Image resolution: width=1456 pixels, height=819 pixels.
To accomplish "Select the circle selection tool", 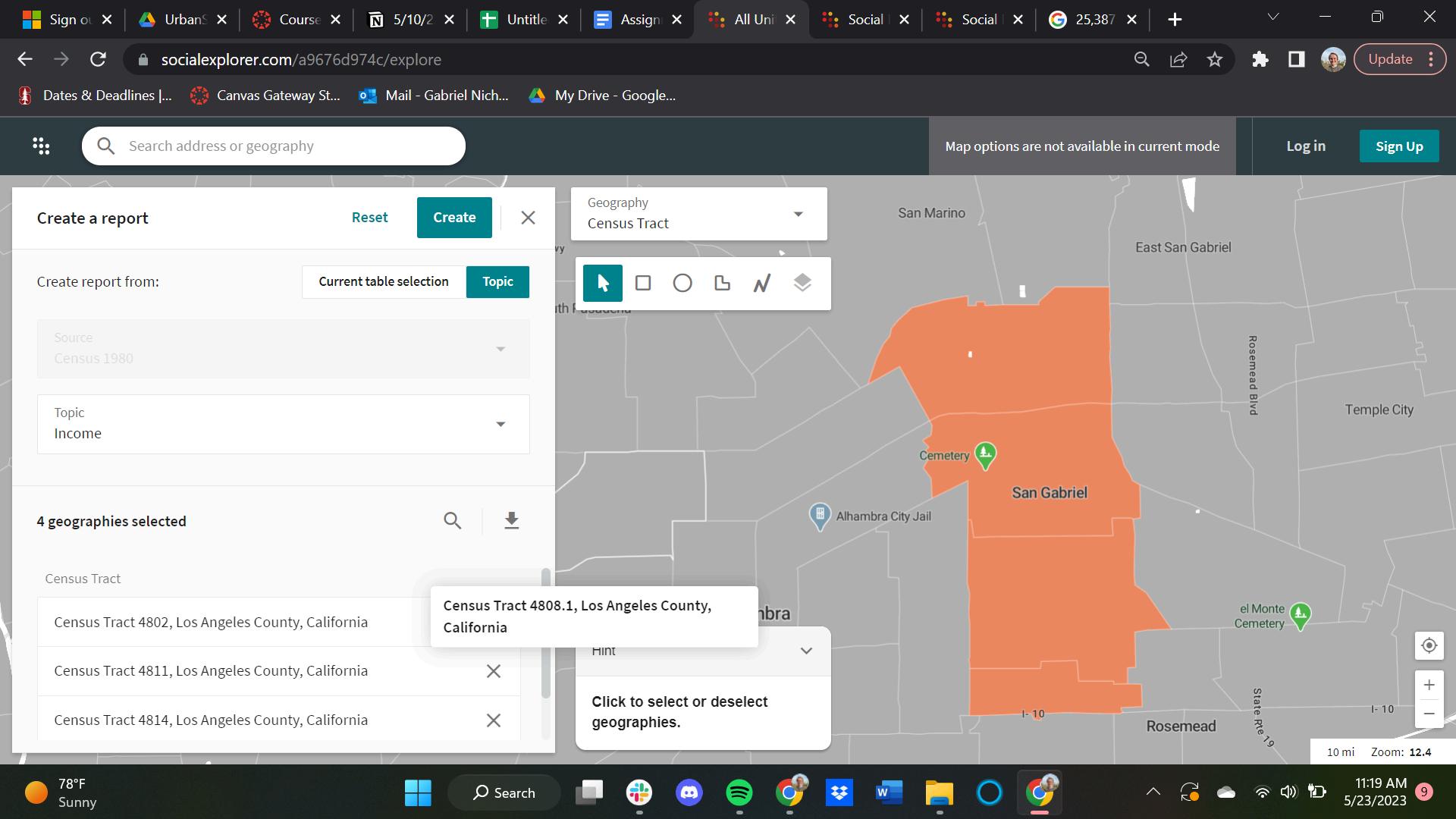I will pyautogui.click(x=682, y=284).
